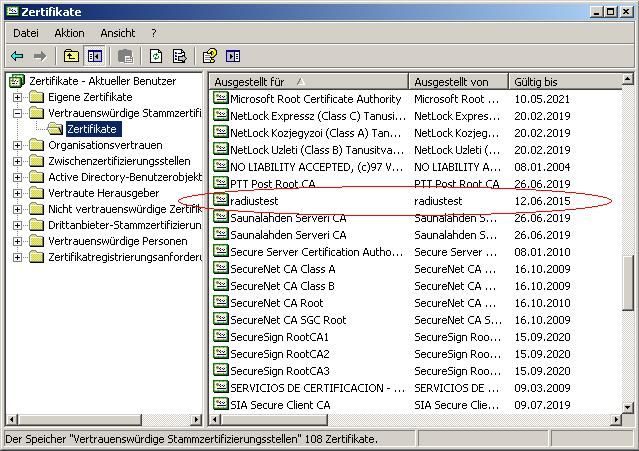Screen dimensions: 639x451
Task: Expand the Vertraute Herausgeber node
Action: (17, 194)
